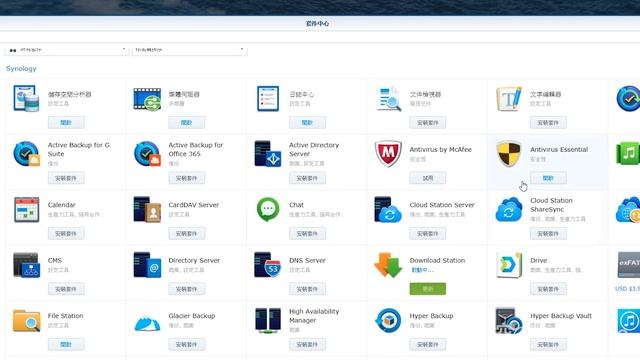Open the document viewer magnifier icon
This screenshot has height=360, width=640.
click(388, 98)
